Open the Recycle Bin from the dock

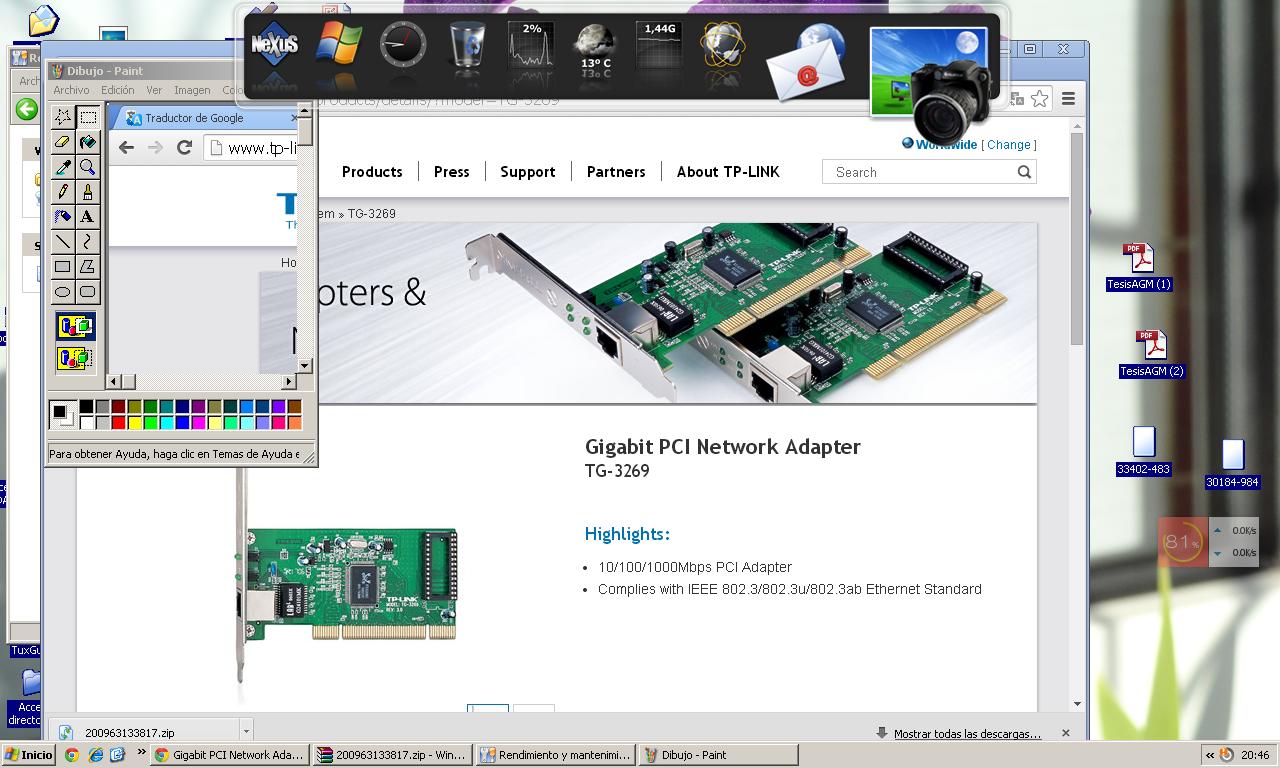point(467,45)
